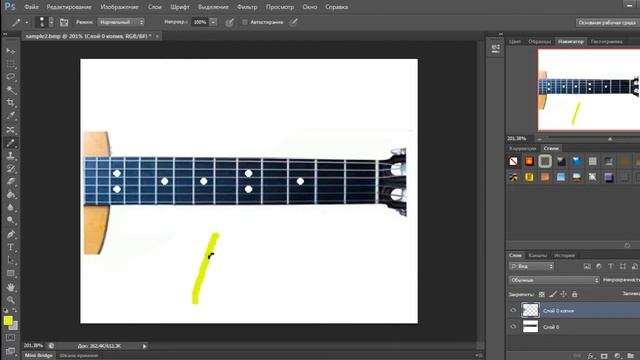Select the Rectangle shape tool
This screenshot has height=360, width=640.
tap(11, 273)
